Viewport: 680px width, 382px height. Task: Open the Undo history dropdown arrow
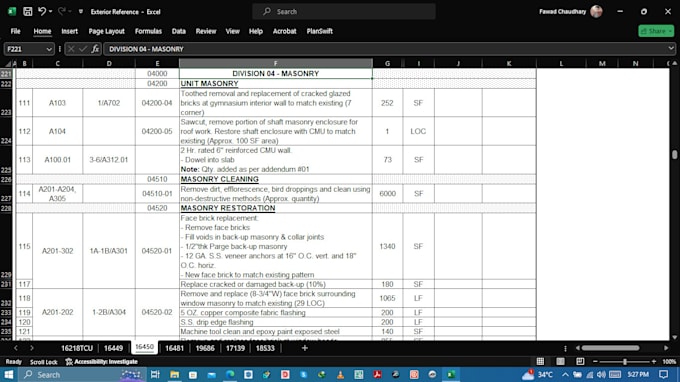[x=50, y=12]
